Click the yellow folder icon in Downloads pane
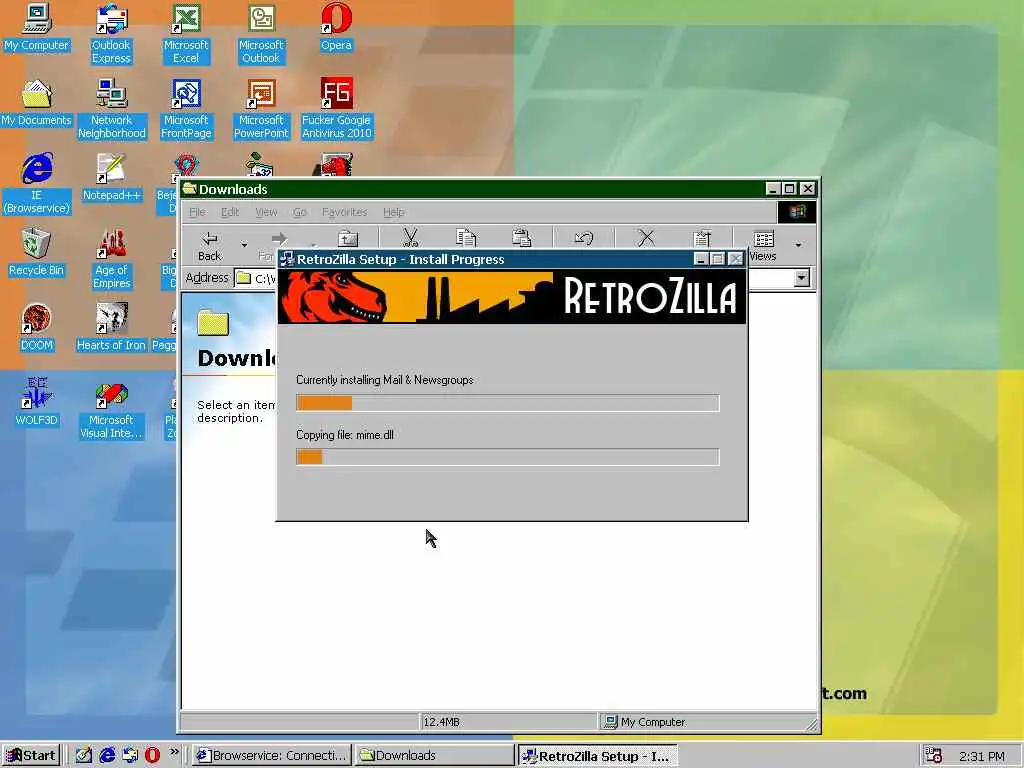1024x768 pixels. coord(213,322)
